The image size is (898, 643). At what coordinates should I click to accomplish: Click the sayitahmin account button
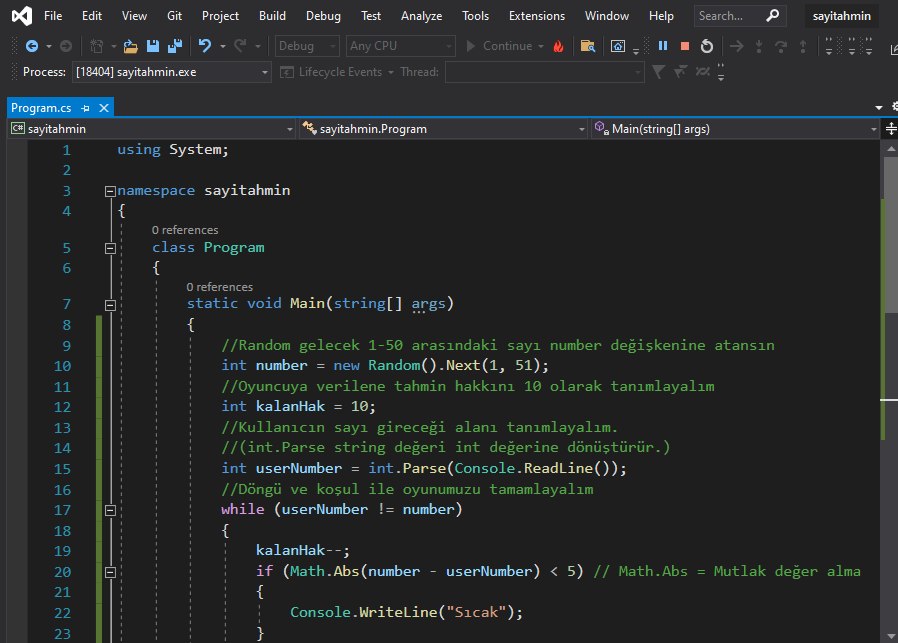point(841,15)
